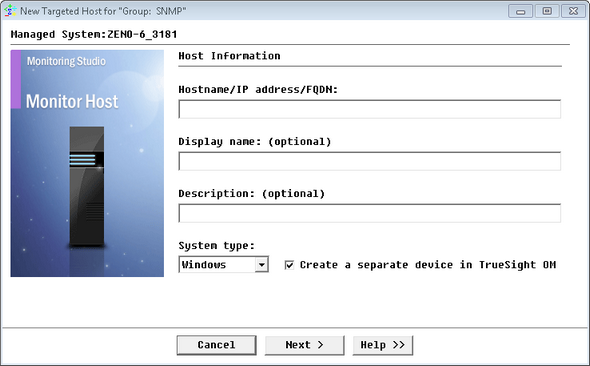Click the Cancel button
This screenshot has width=590, height=366.
216,345
